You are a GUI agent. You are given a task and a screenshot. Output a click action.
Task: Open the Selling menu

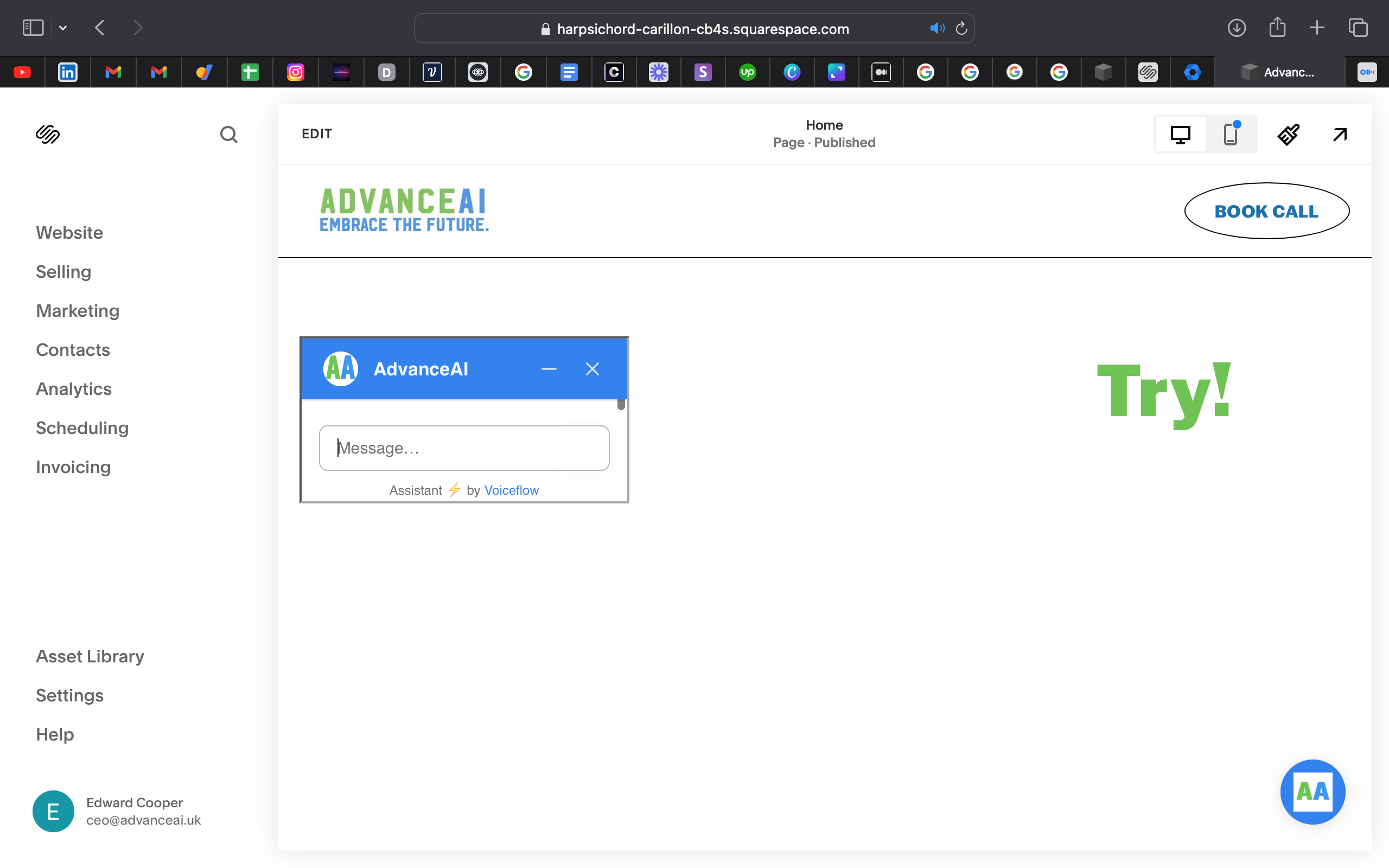(63, 272)
